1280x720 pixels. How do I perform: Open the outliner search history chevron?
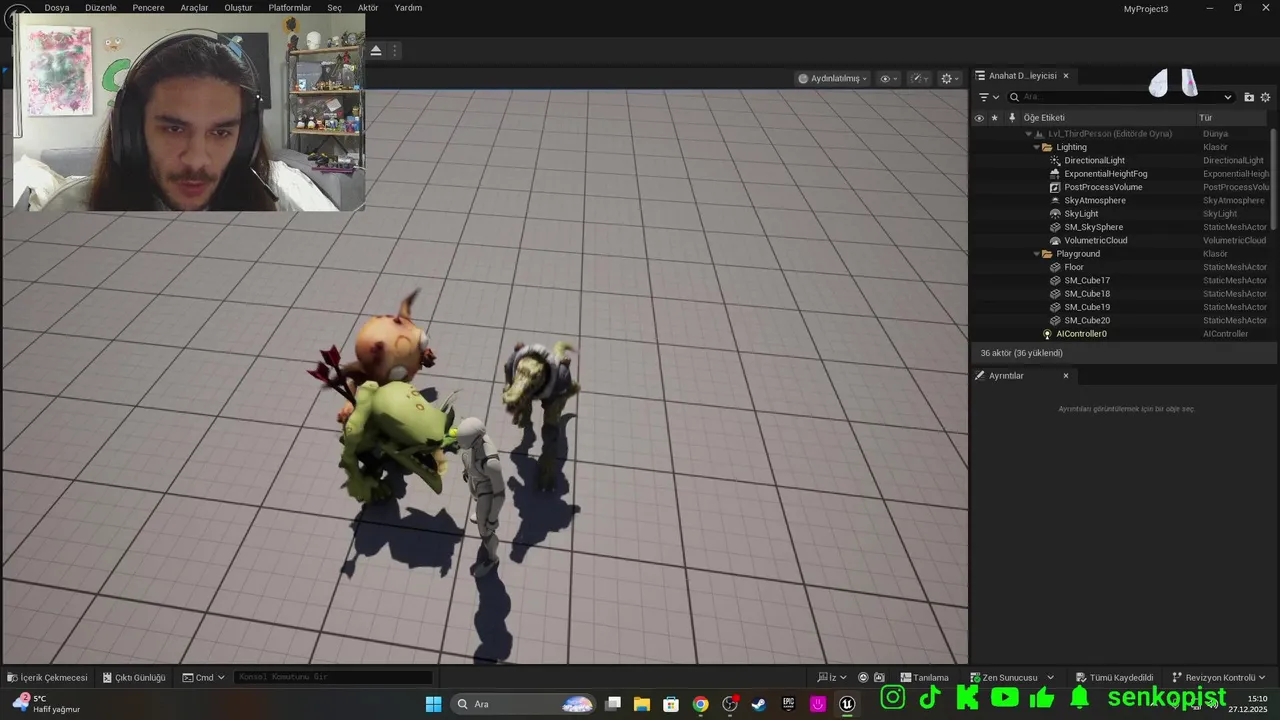point(1228,97)
